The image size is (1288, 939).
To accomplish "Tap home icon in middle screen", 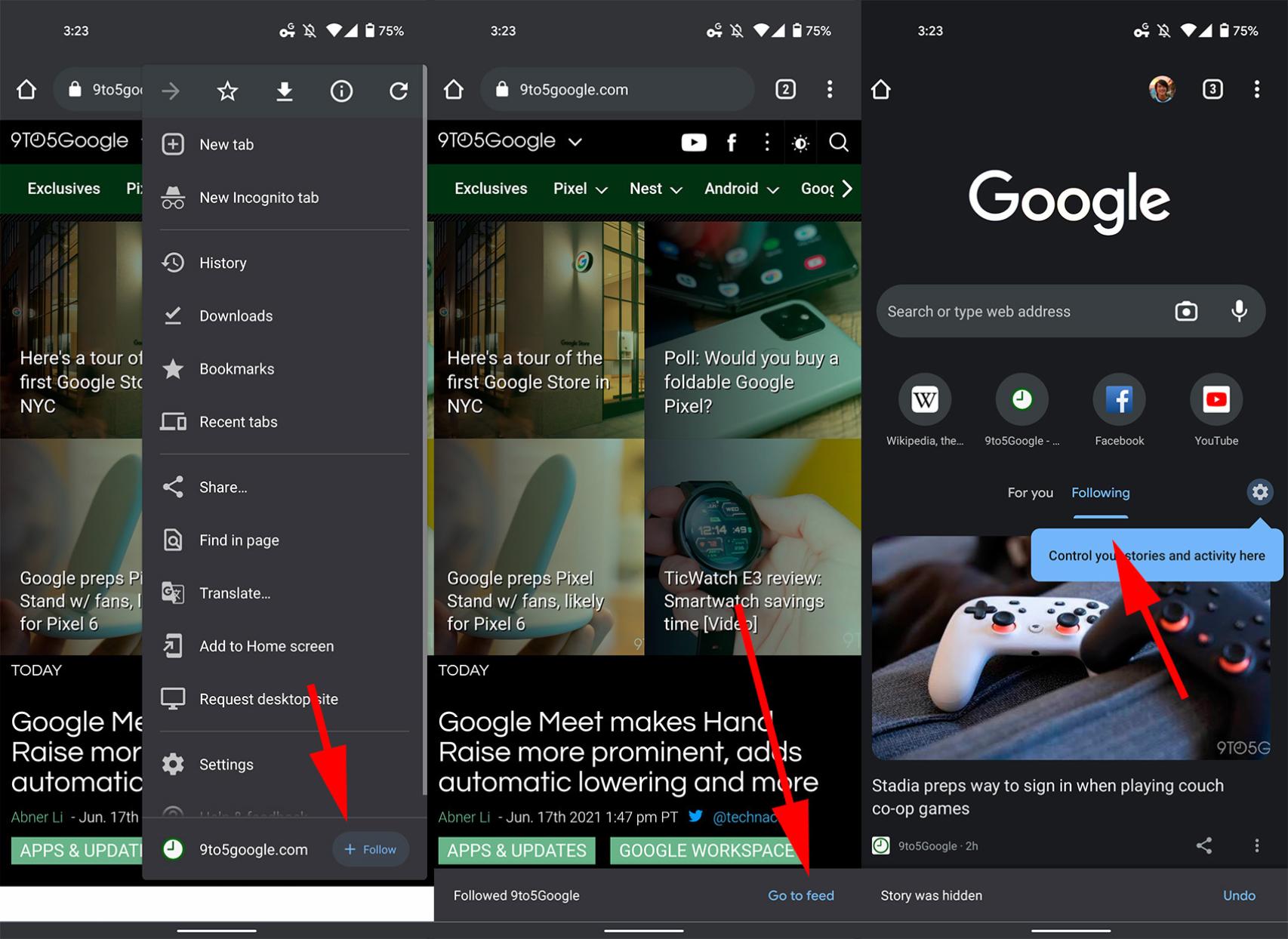I will (454, 90).
